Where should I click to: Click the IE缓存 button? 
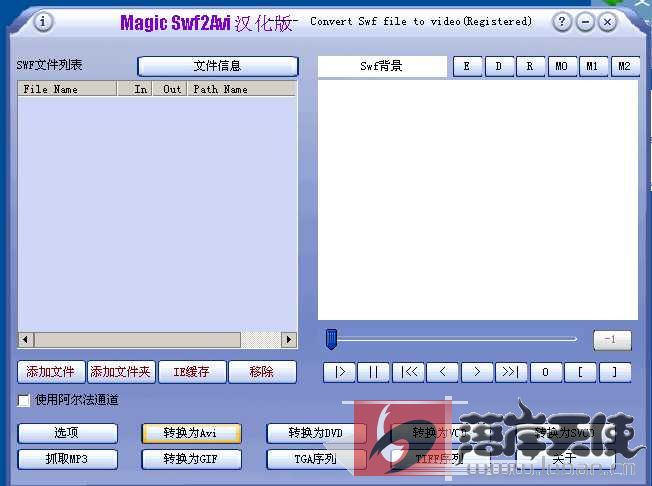pos(192,372)
